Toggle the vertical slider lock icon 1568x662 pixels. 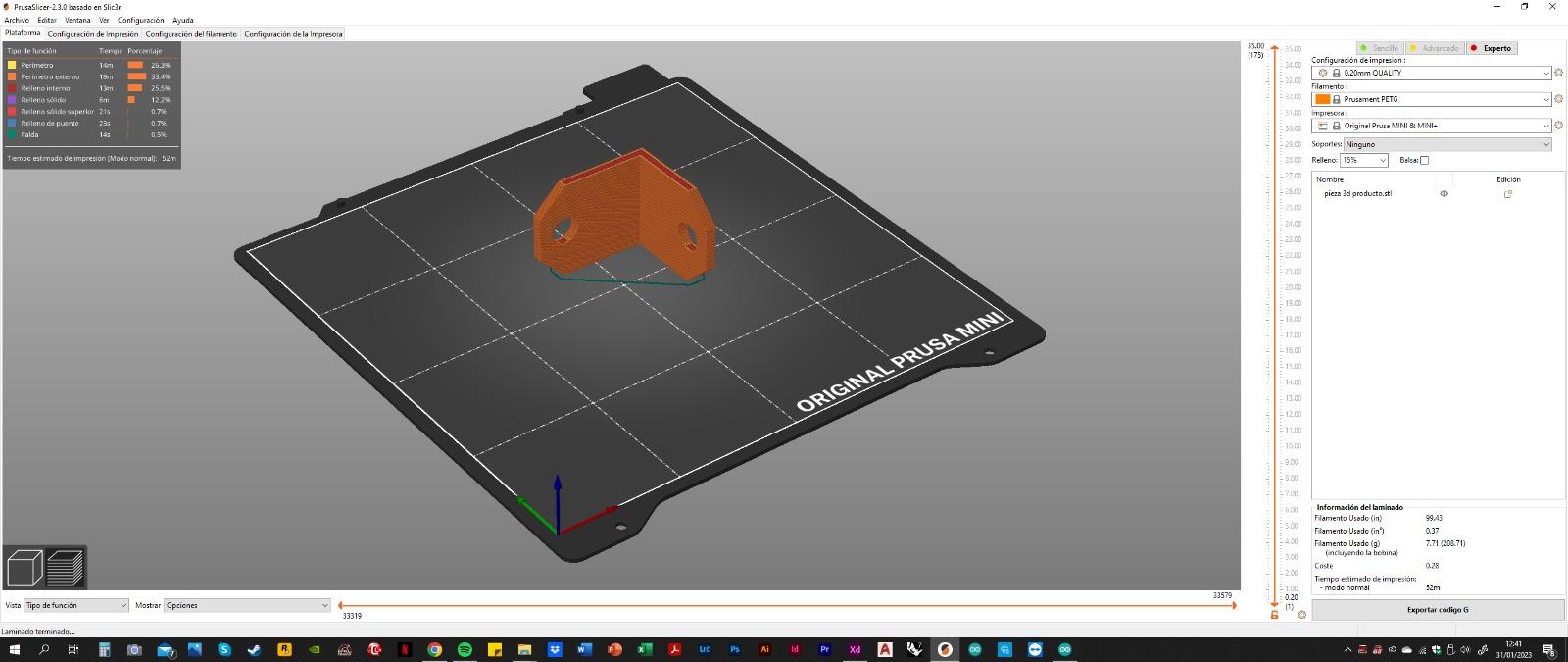pyautogui.click(x=1274, y=615)
